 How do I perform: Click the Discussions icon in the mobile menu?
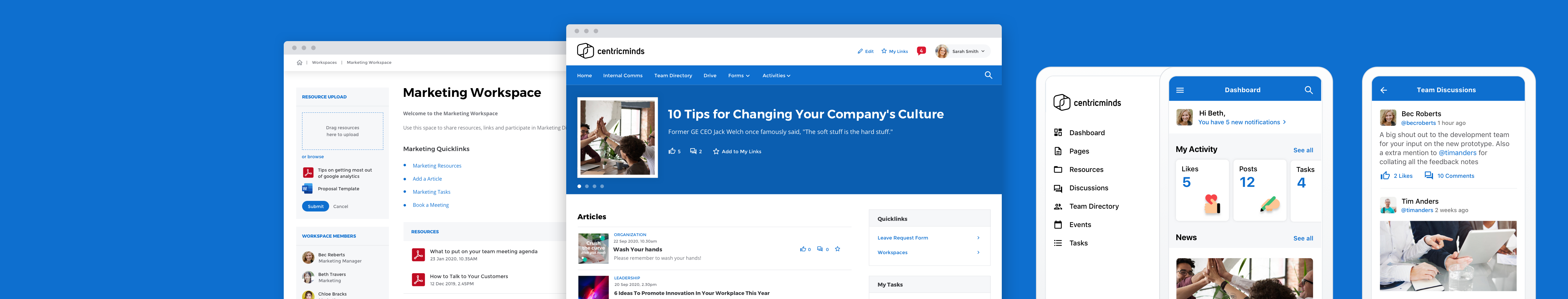(x=1058, y=188)
